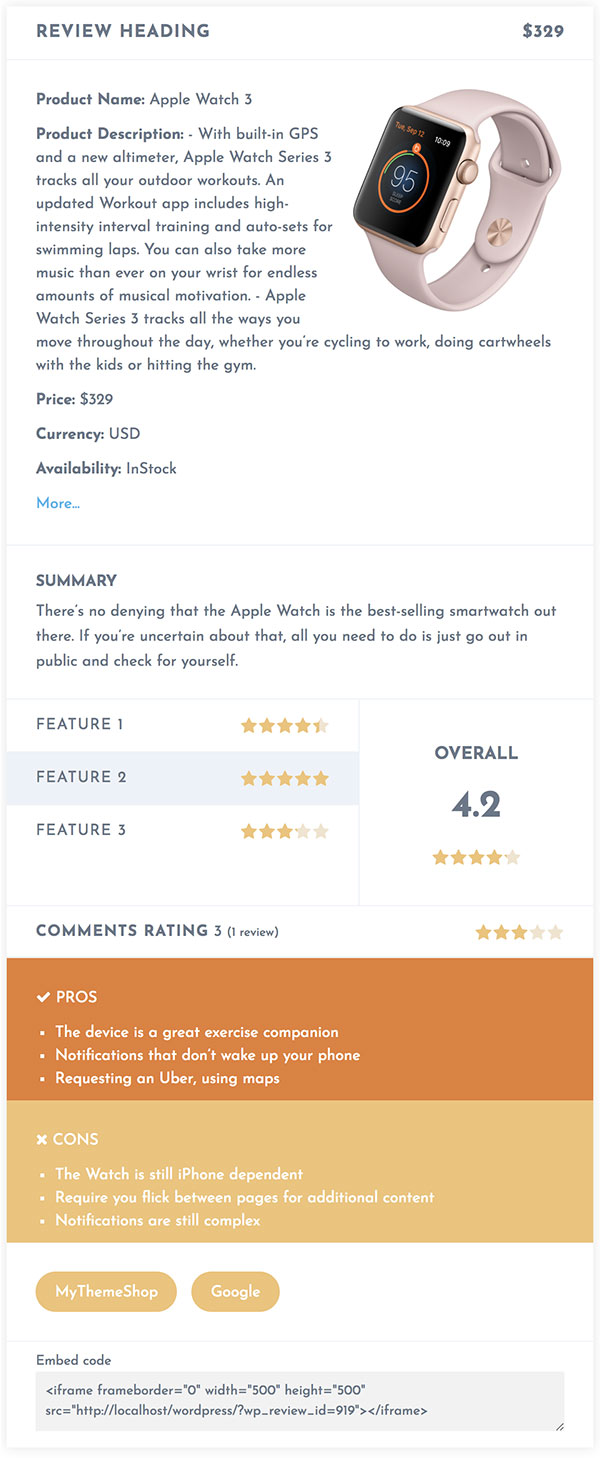Open the Google button link

[x=235, y=1291]
